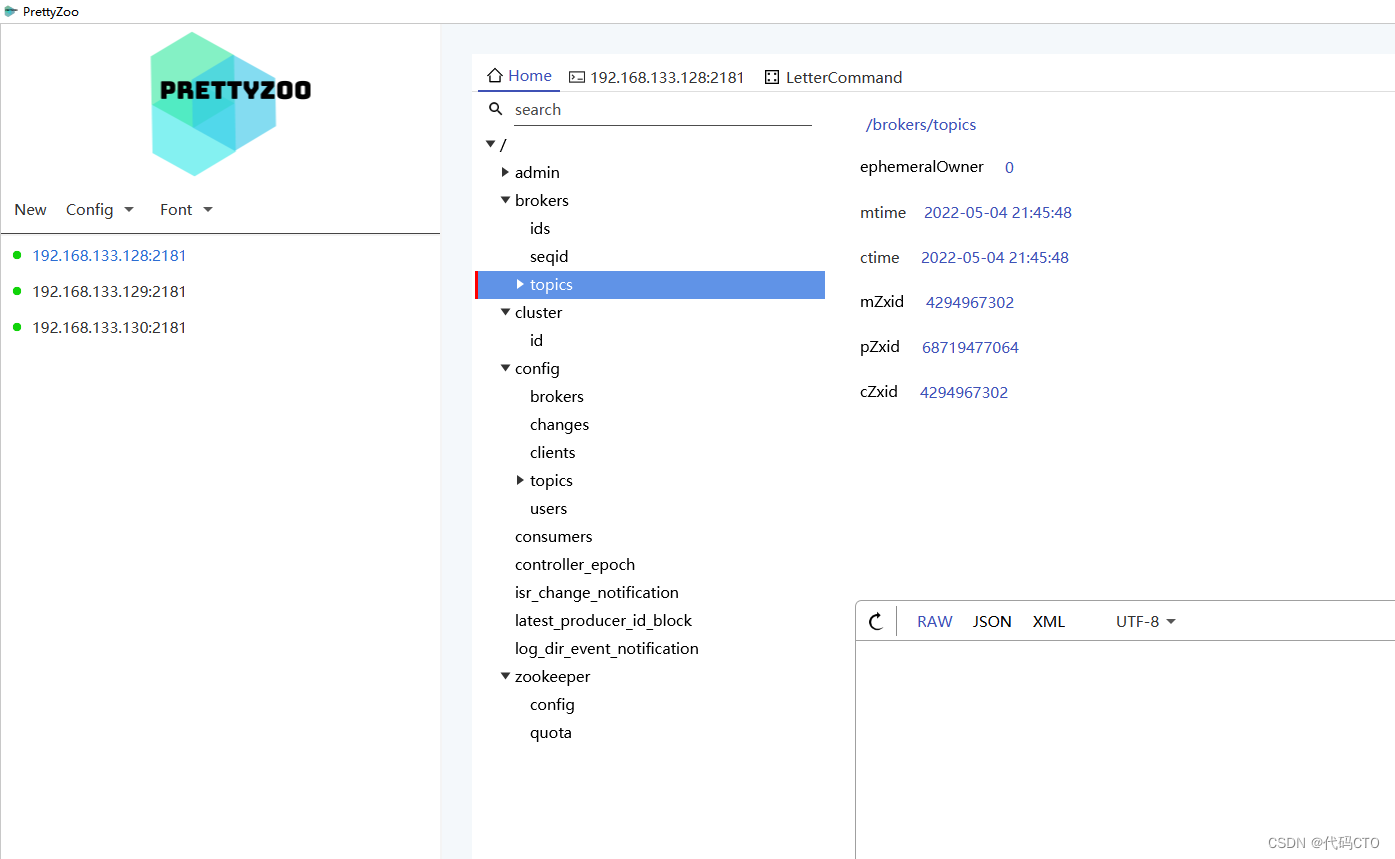1395x859 pixels.
Task: Switch to the LetterCommand tab
Action: 833,77
